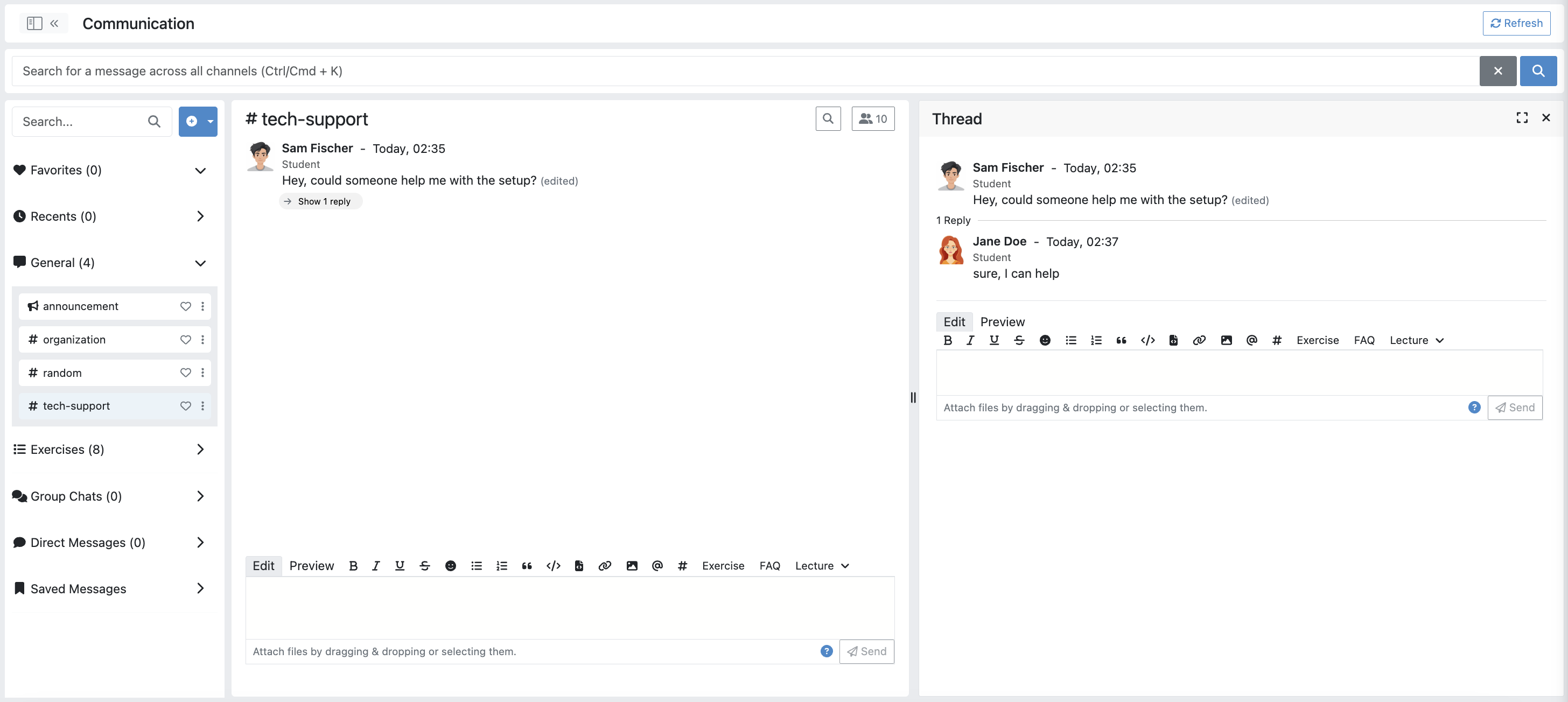This screenshot has width=1568, height=702.
Task: Favorite the announcement channel
Action: pyautogui.click(x=186, y=306)
